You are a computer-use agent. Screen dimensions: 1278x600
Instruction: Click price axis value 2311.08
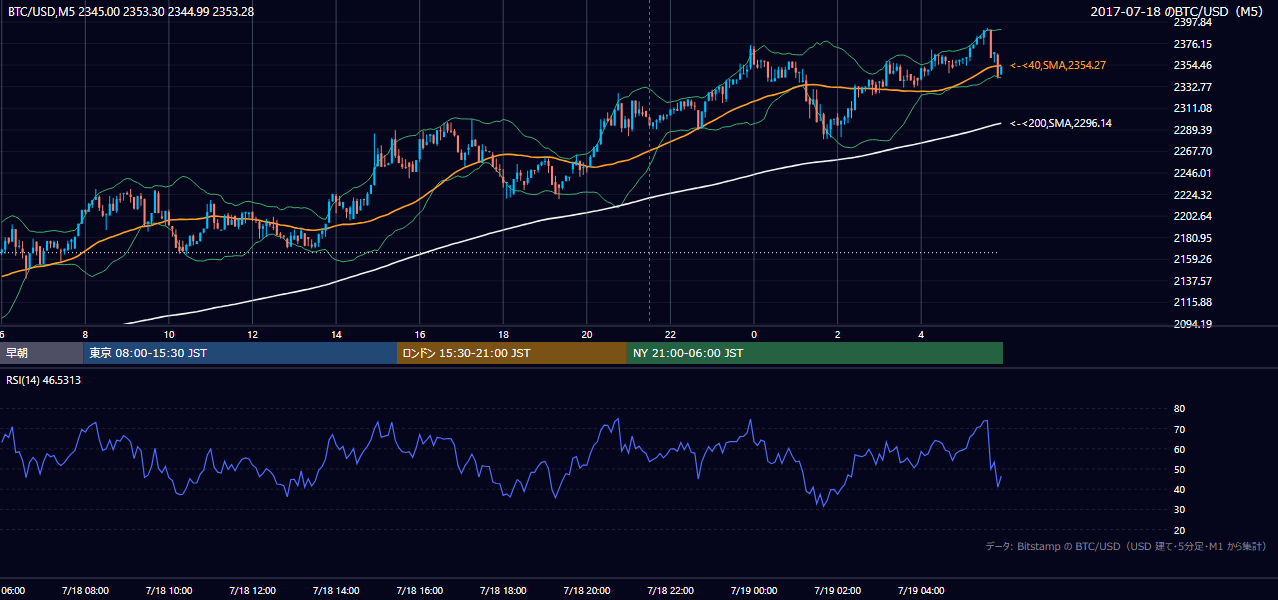pos(1192,108)
